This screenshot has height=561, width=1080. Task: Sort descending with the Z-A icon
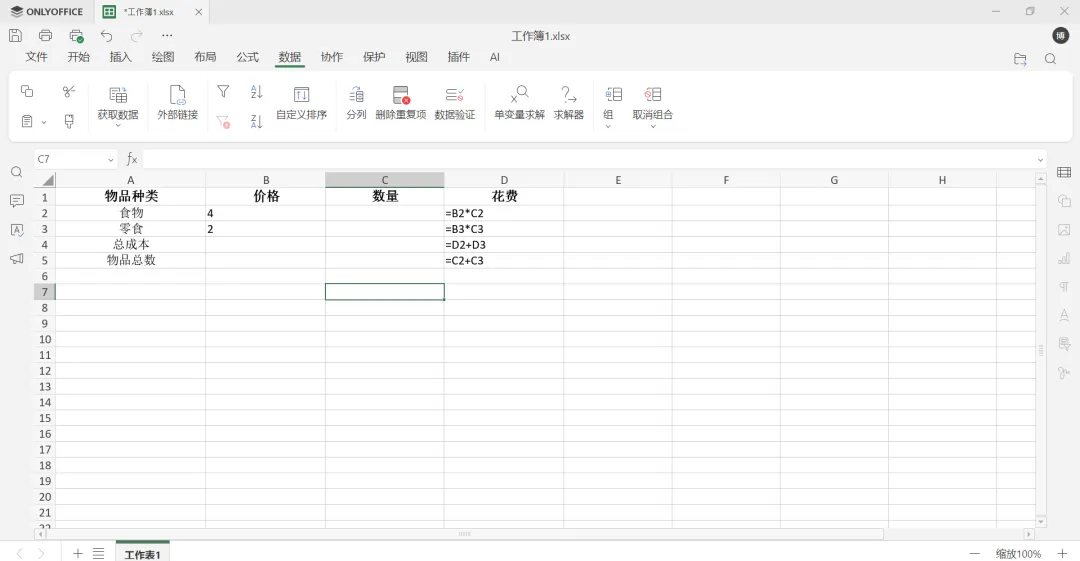pyautogui.click(x=256, y=122)
